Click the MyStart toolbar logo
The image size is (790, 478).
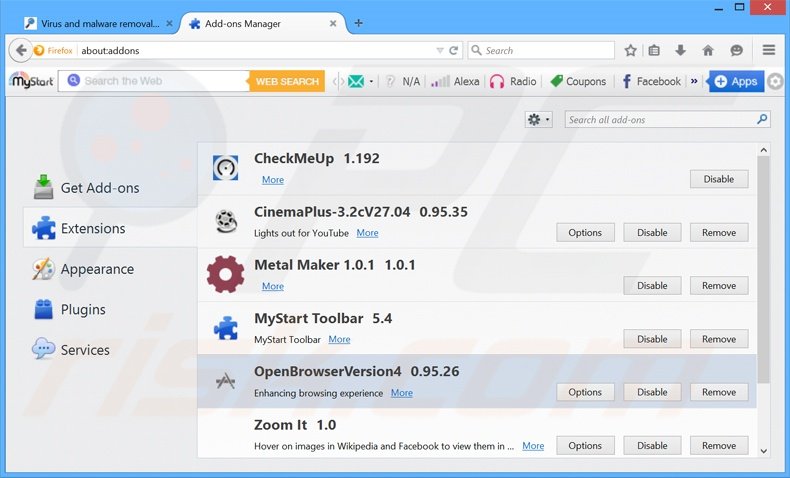(x=32, y=81)
